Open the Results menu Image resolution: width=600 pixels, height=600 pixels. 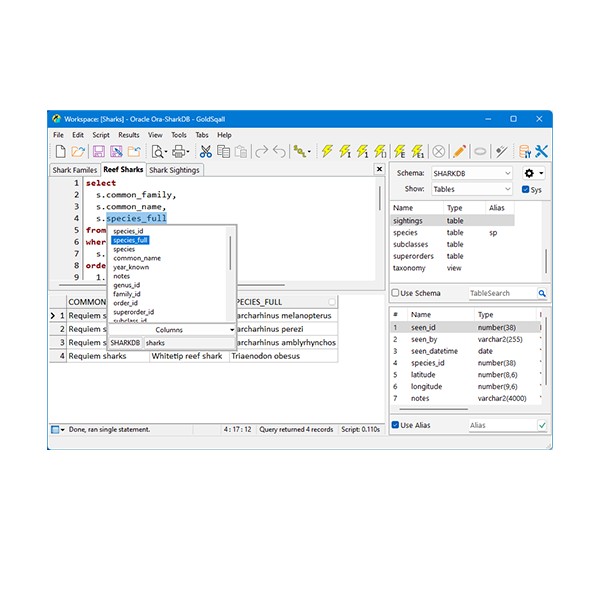[129, 135]
